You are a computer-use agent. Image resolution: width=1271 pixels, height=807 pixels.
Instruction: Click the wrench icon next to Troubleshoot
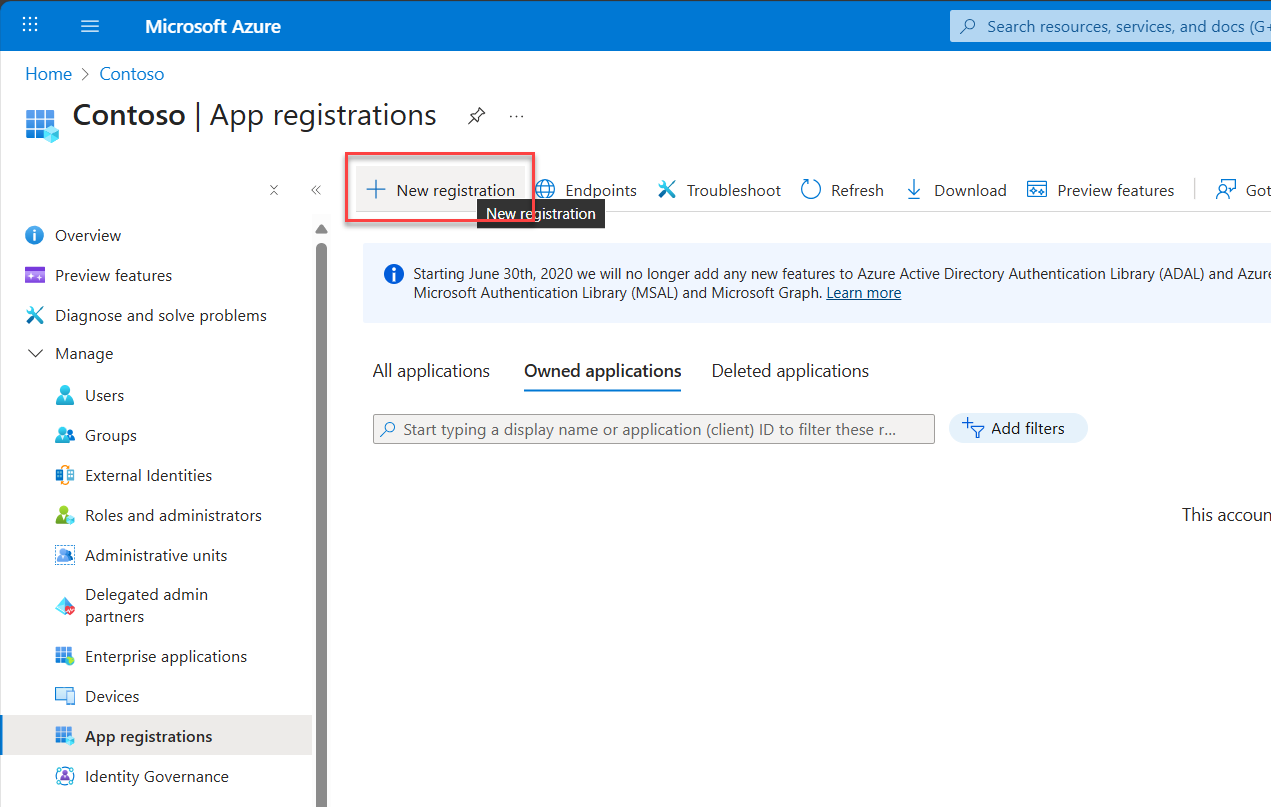pyautogui.click(x=666, y=190)
